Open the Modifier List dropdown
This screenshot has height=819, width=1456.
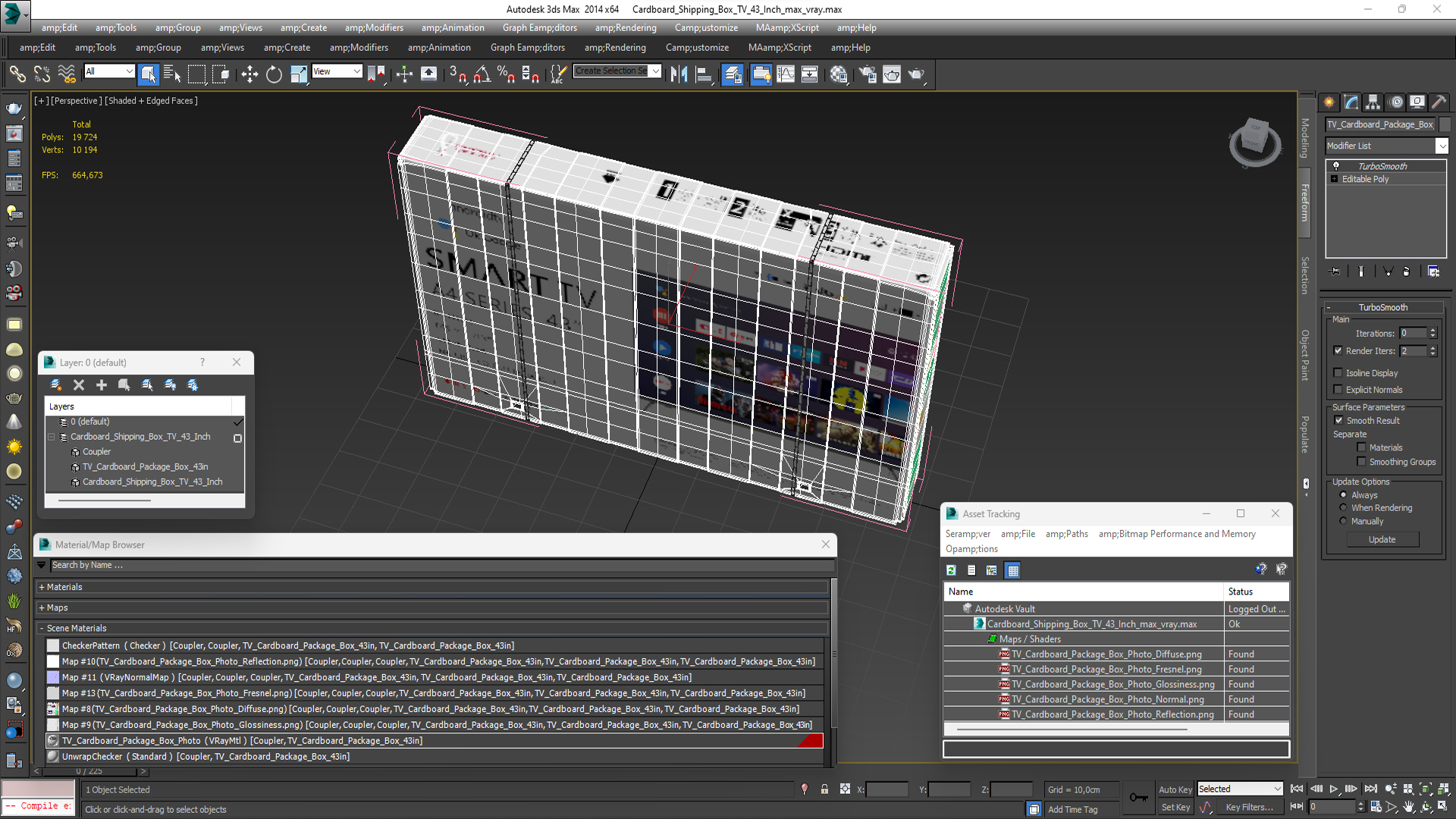click(x=1386, y=146)
